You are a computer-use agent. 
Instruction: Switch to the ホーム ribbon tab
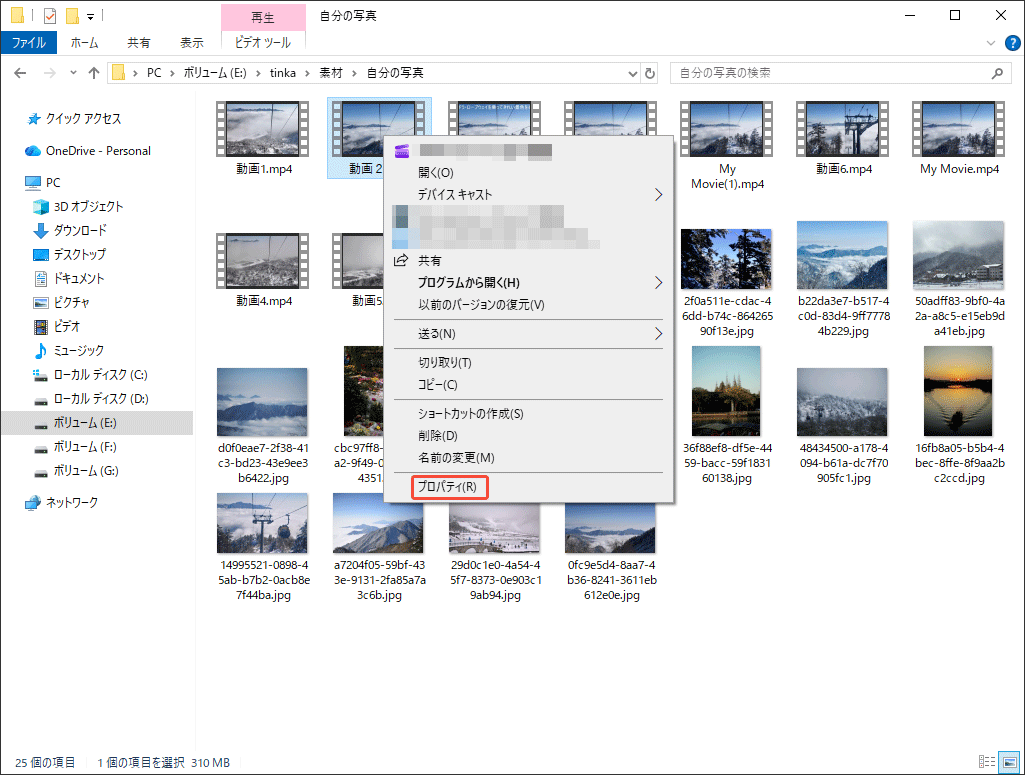pyautogui.click(x=84, y=42)
